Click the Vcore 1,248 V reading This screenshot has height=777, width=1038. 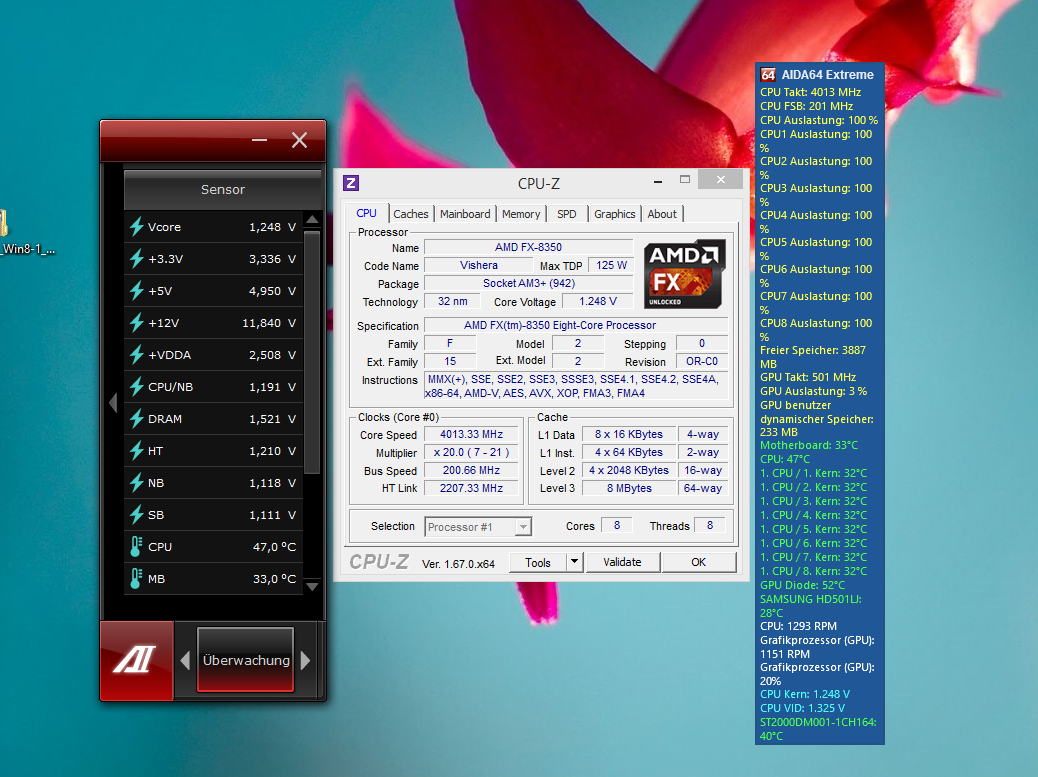(x=272, y=227)
